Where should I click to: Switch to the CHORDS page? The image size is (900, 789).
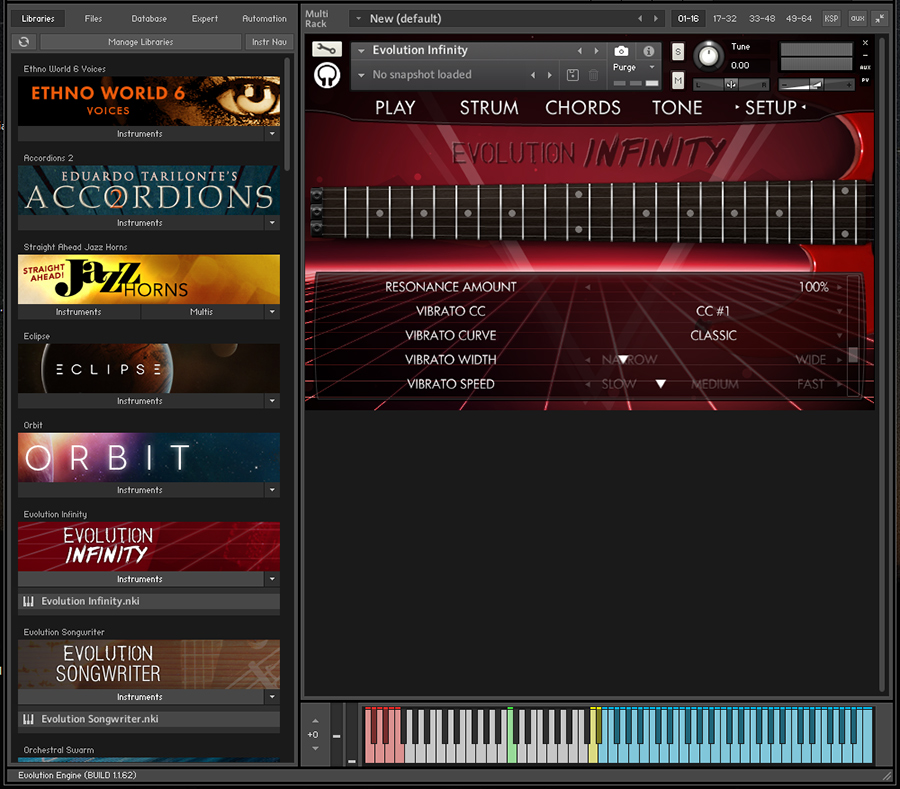583,108
